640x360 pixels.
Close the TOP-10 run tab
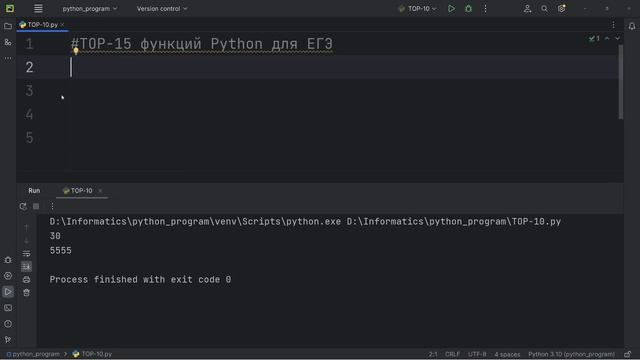[100, 191]
